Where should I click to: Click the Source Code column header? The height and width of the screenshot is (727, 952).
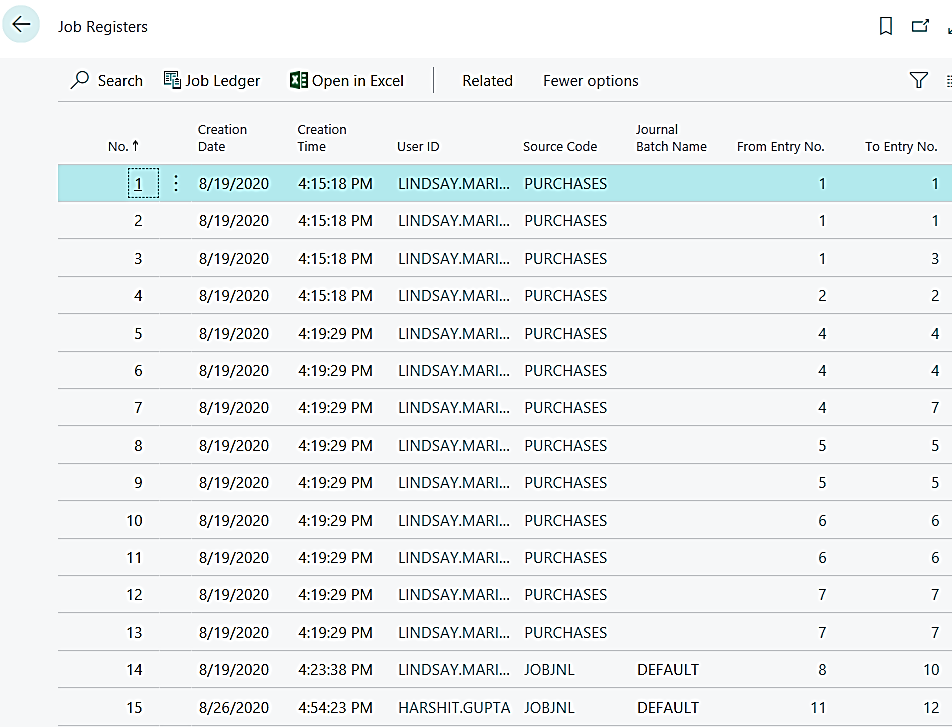coord(559,146)
